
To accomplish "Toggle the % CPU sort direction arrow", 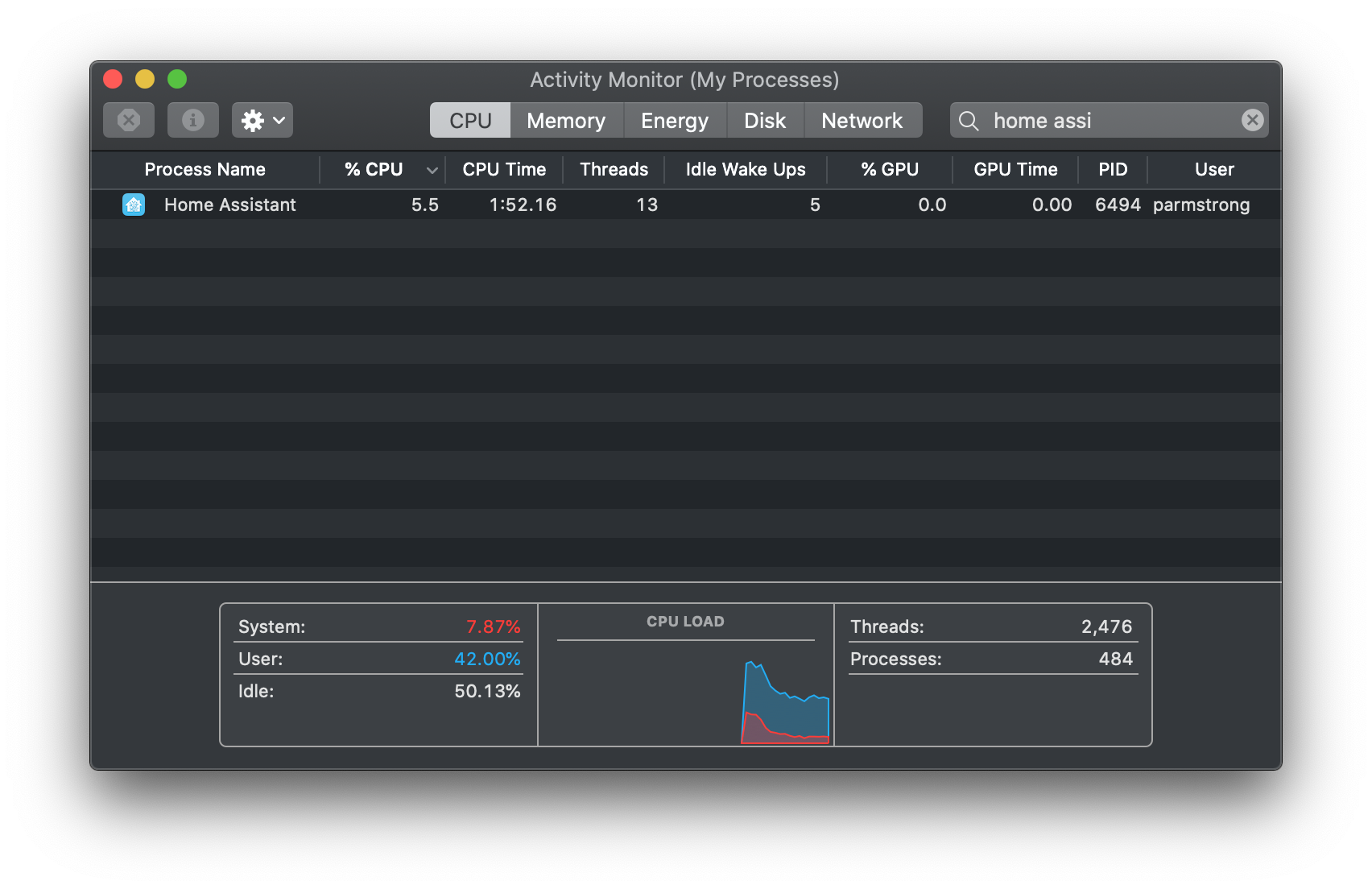I will pos(432,170).
